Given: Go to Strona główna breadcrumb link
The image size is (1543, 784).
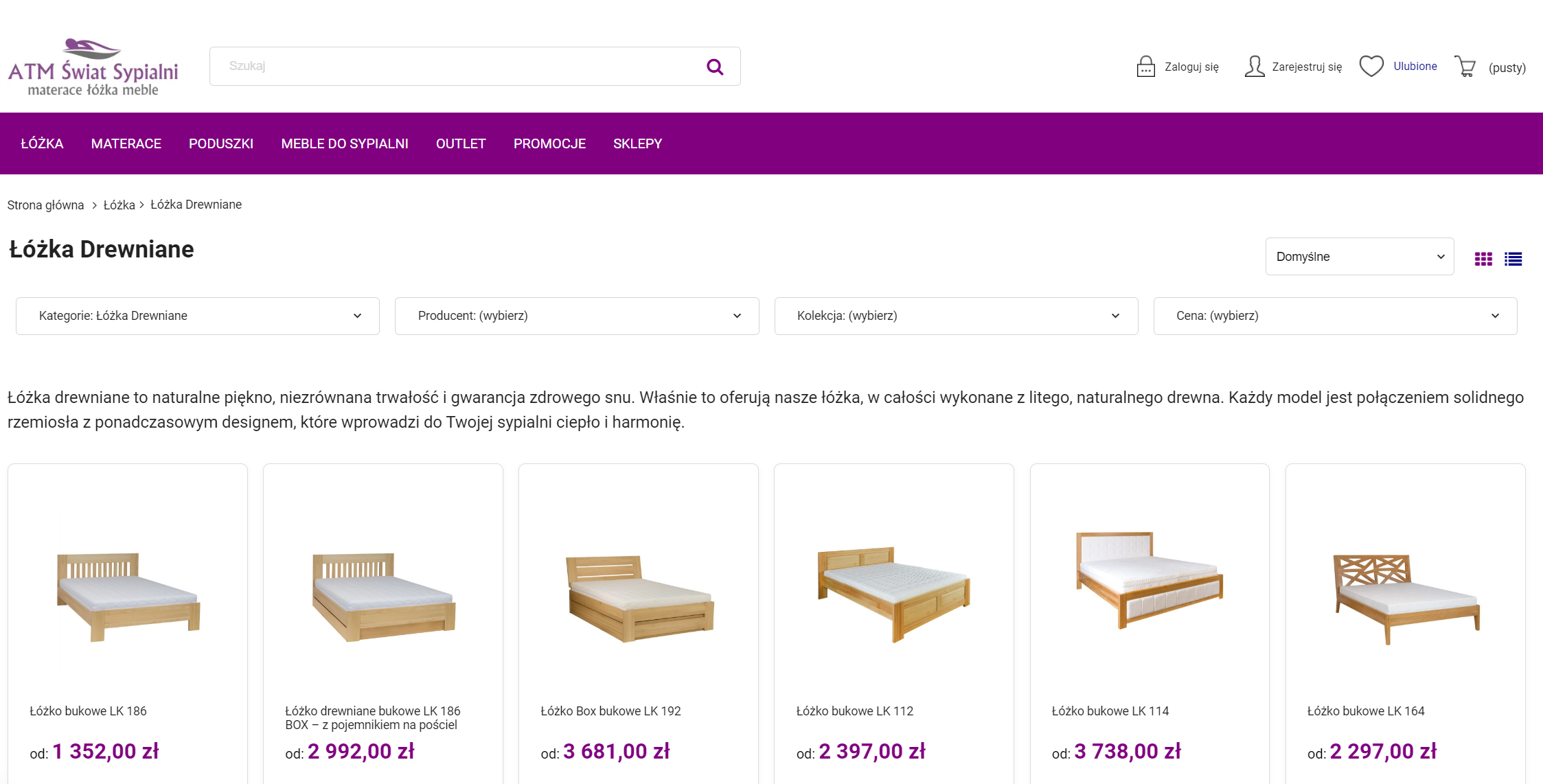Looking at the screenshot, I should click(45, 205).
